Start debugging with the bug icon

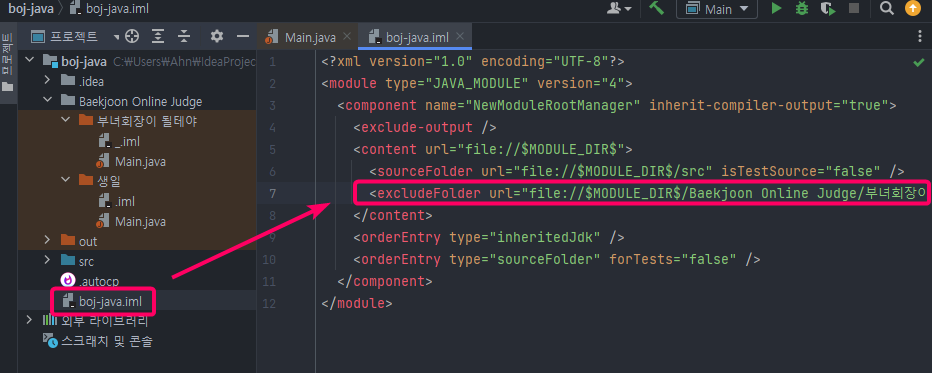(x=802, y=8)
